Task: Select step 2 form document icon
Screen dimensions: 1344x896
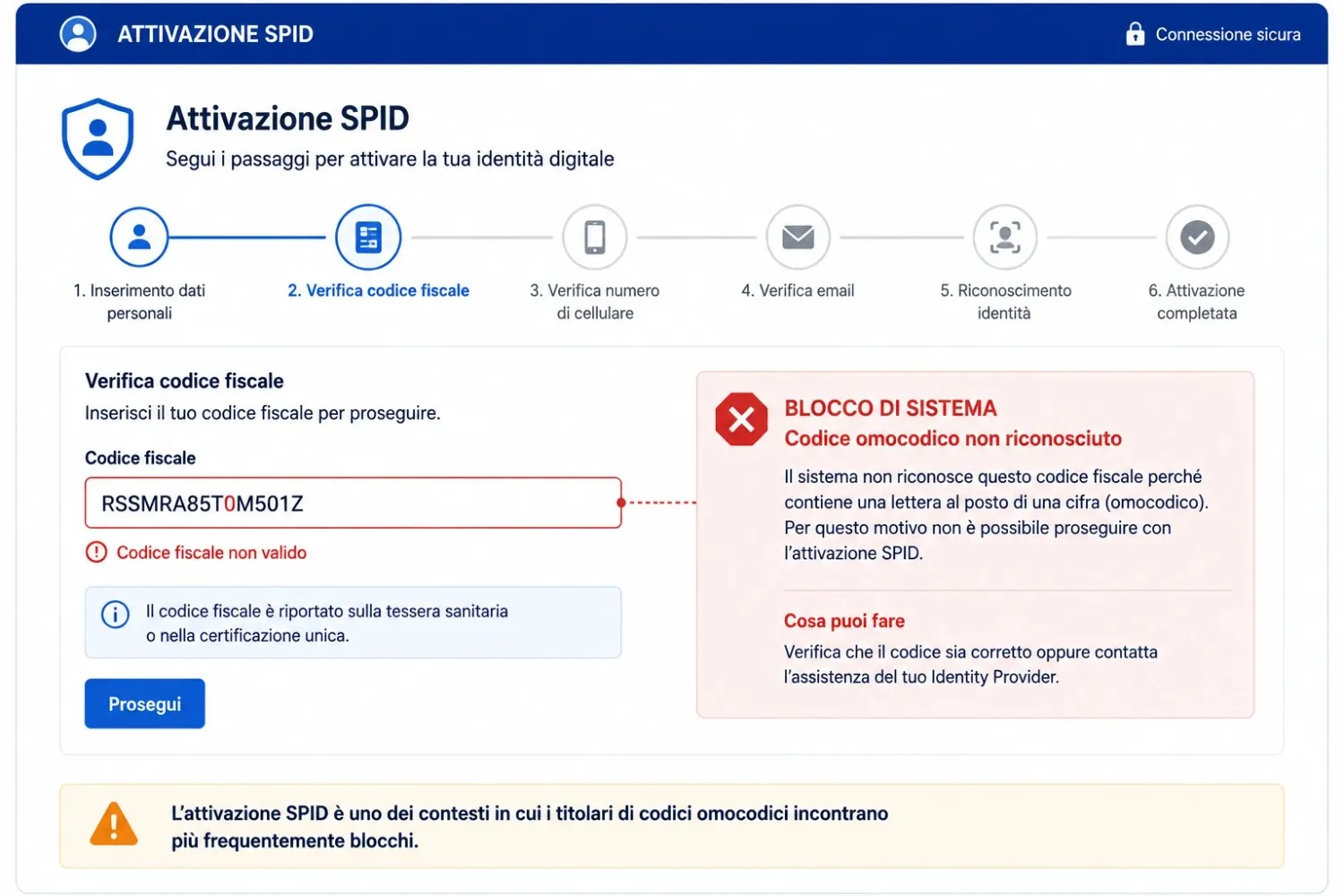Action: click(368, 237)
